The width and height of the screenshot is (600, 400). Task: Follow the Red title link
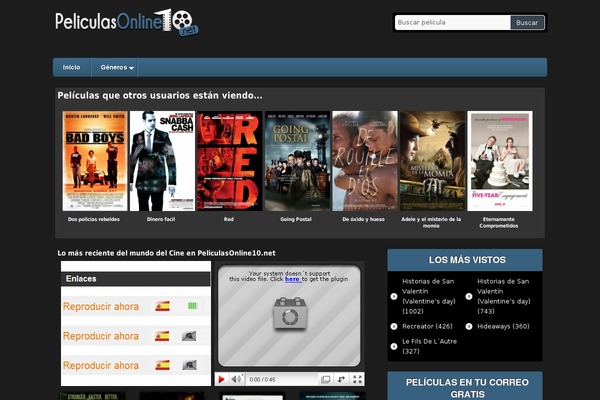tap(228, 219)
